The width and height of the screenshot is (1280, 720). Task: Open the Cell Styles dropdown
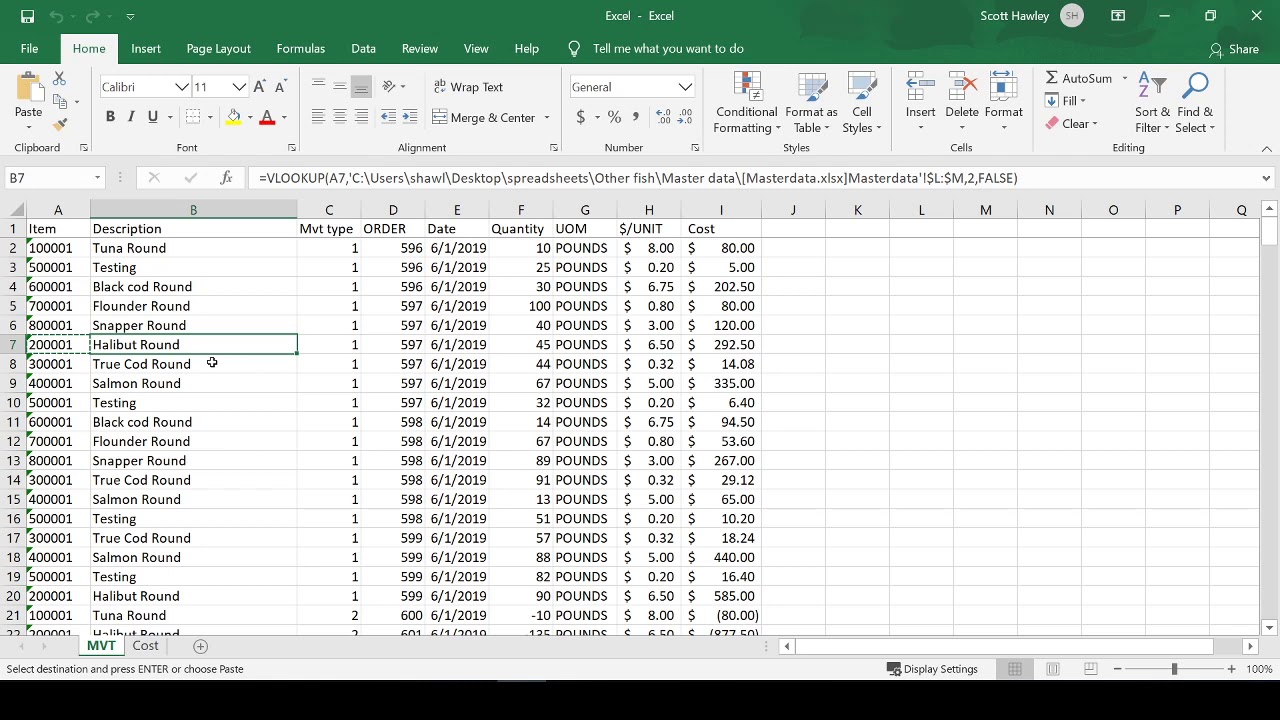[861, 101]
